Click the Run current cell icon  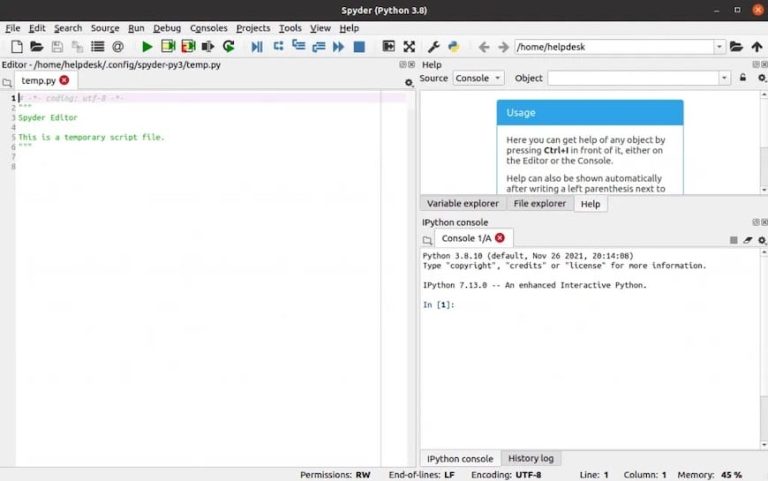[x=168, y=47]
